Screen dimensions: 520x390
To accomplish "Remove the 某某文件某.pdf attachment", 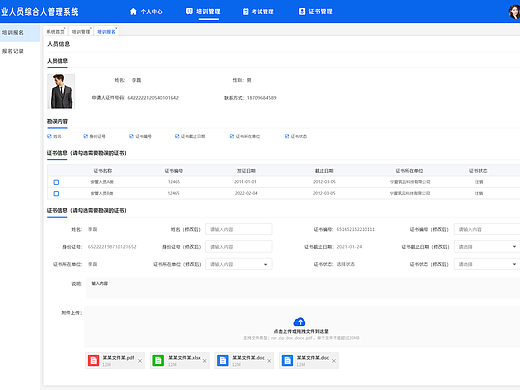I will coord(140,361).
